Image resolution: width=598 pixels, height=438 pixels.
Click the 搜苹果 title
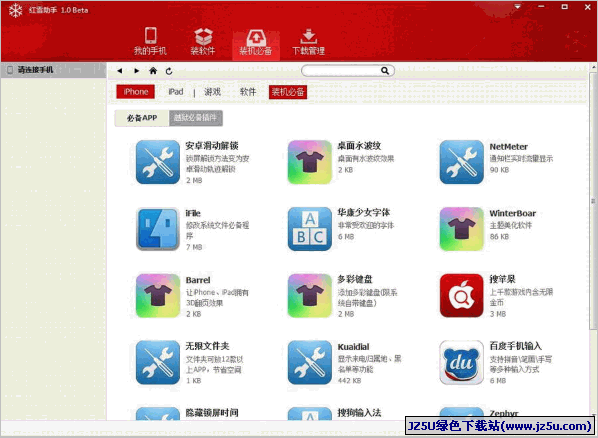(503, 279)
